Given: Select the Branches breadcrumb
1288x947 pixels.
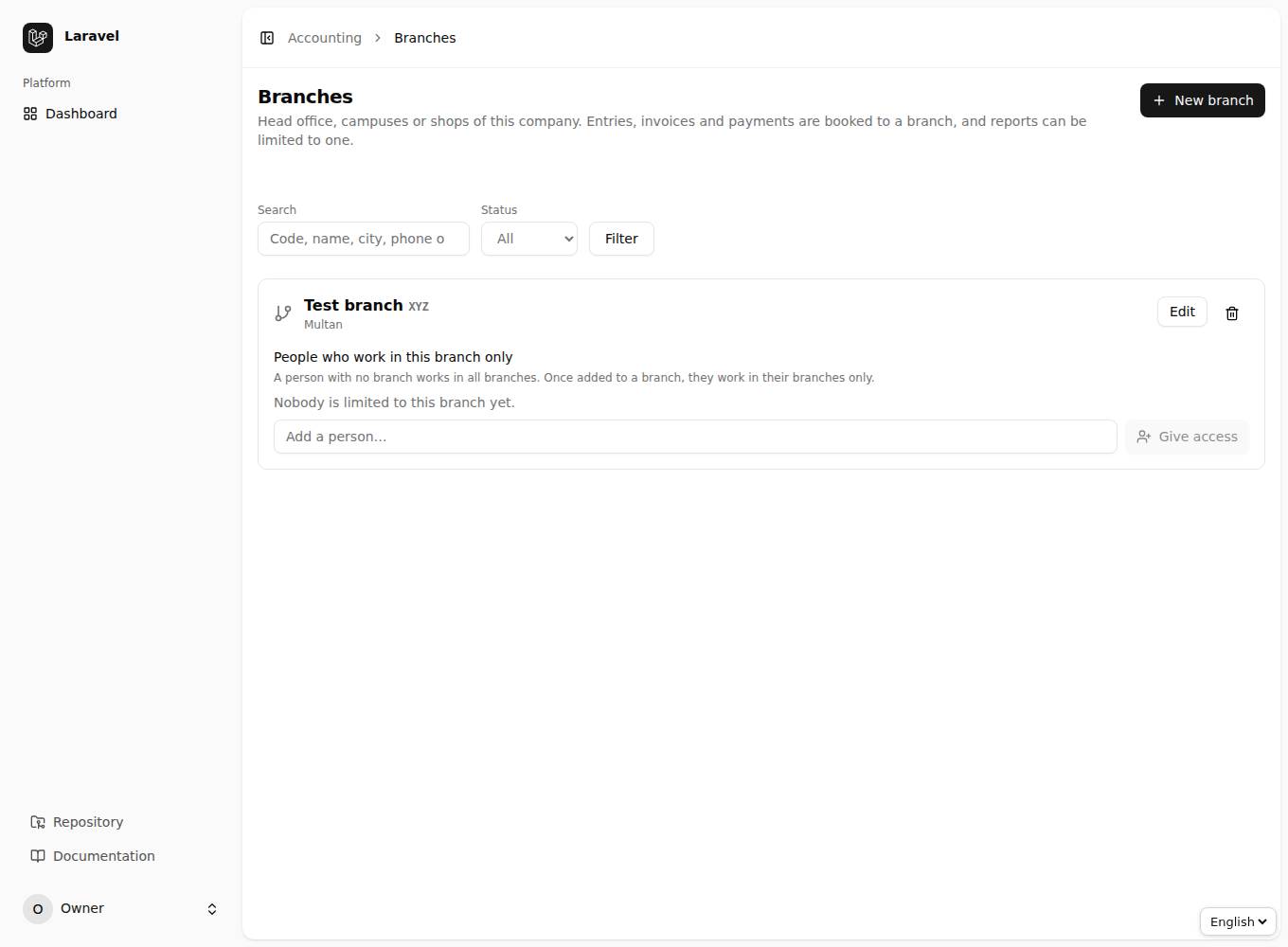Looking at the screenshot, I should click(425, 38).
